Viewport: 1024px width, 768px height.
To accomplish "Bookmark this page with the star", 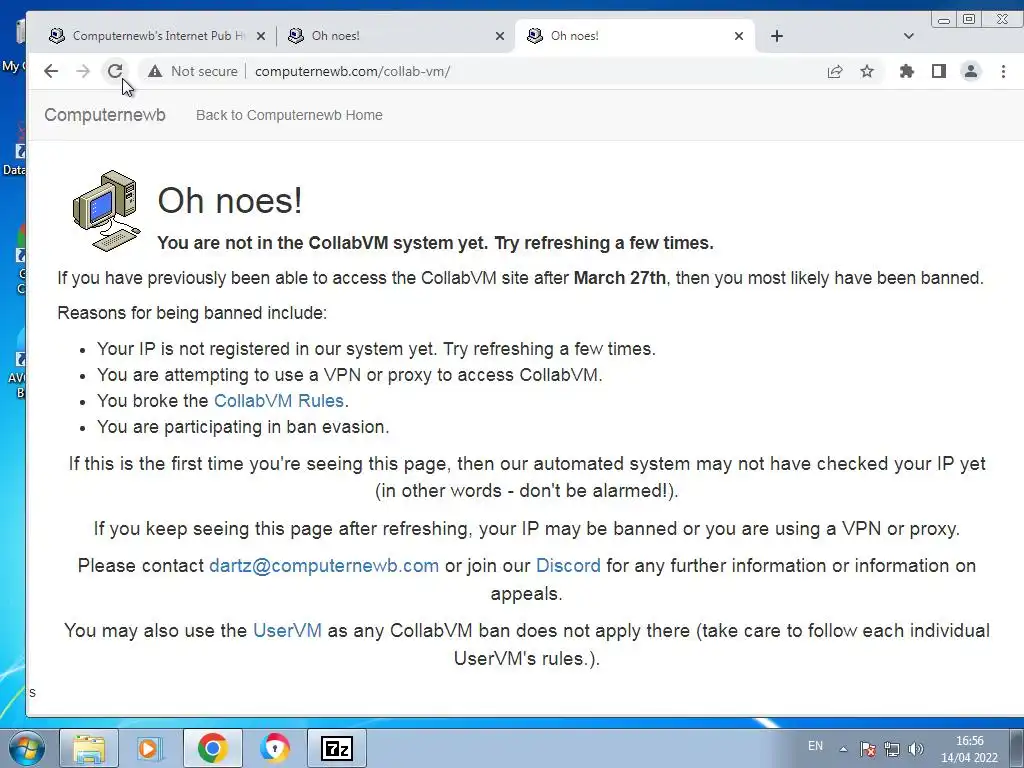I will (x=867, y=71).
